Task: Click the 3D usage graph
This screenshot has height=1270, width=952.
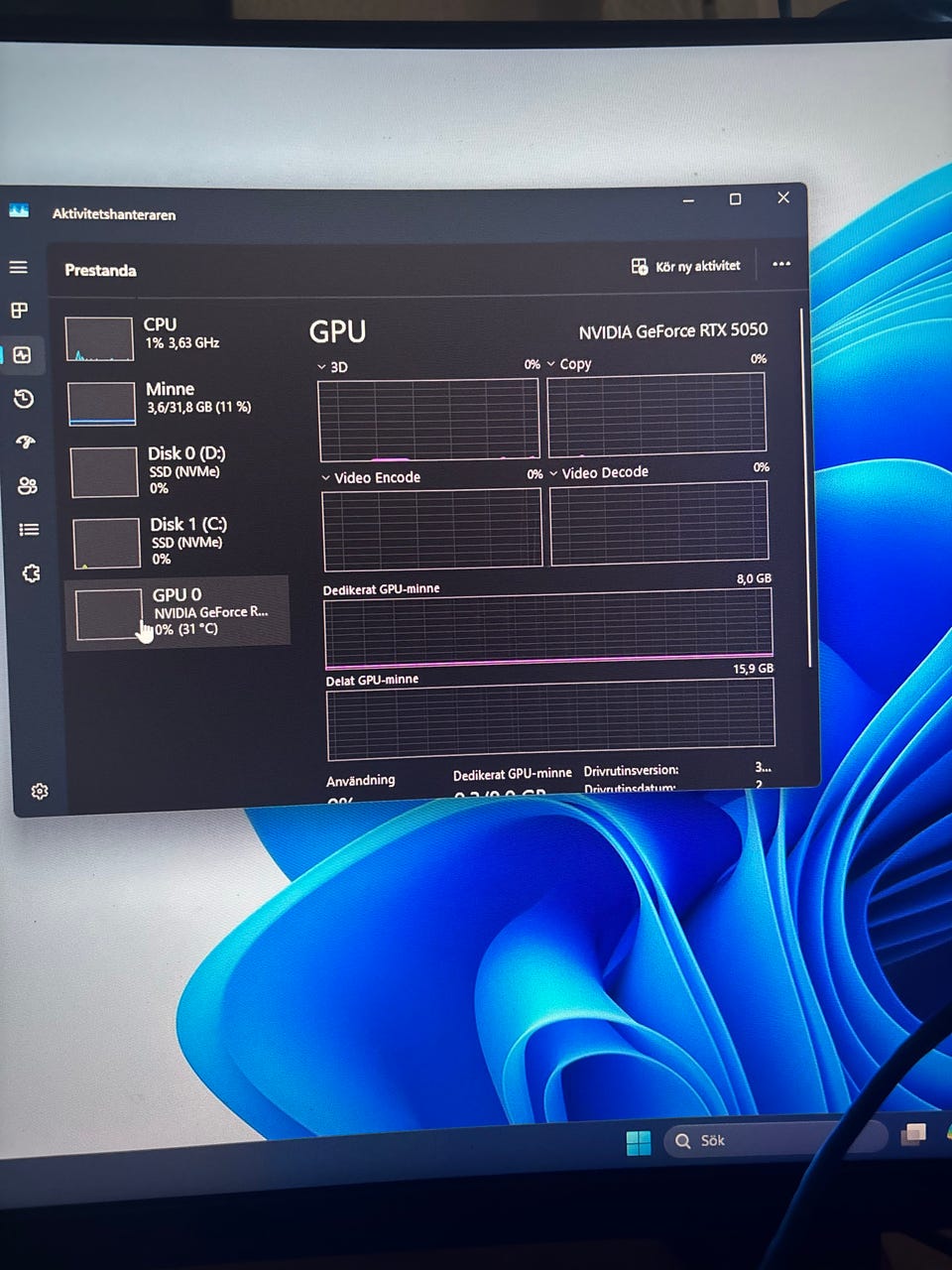Action: (428, 419)
